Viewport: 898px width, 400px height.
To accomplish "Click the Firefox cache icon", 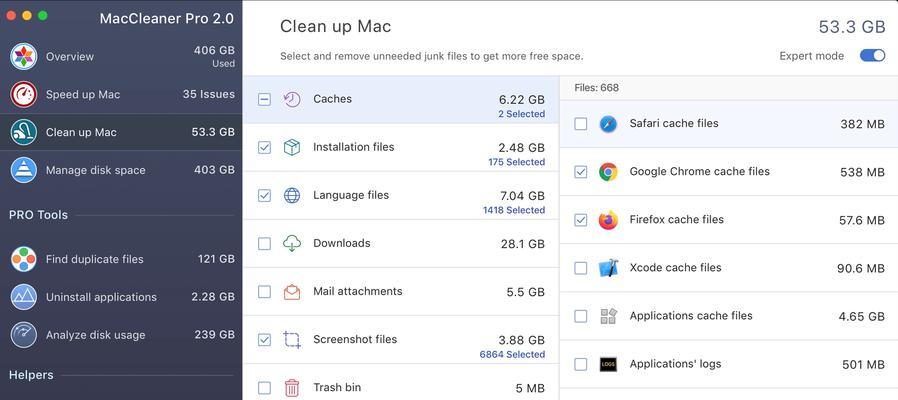I will point(608,220).
